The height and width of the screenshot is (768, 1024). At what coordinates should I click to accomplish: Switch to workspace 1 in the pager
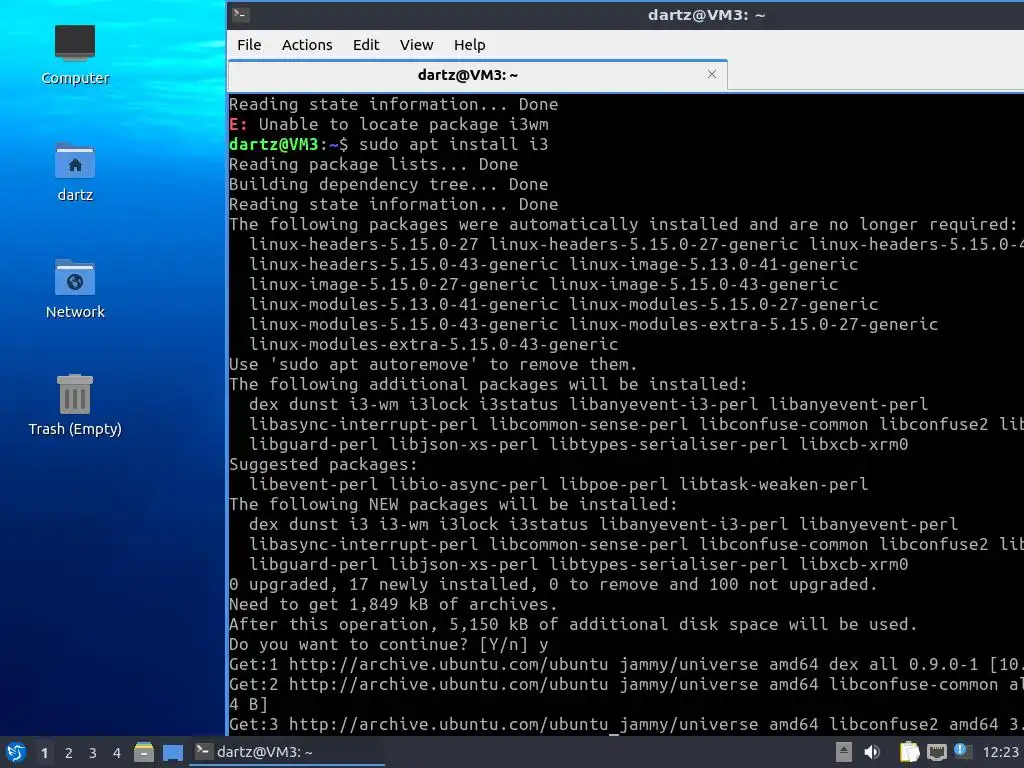click(x=44, y=753)
